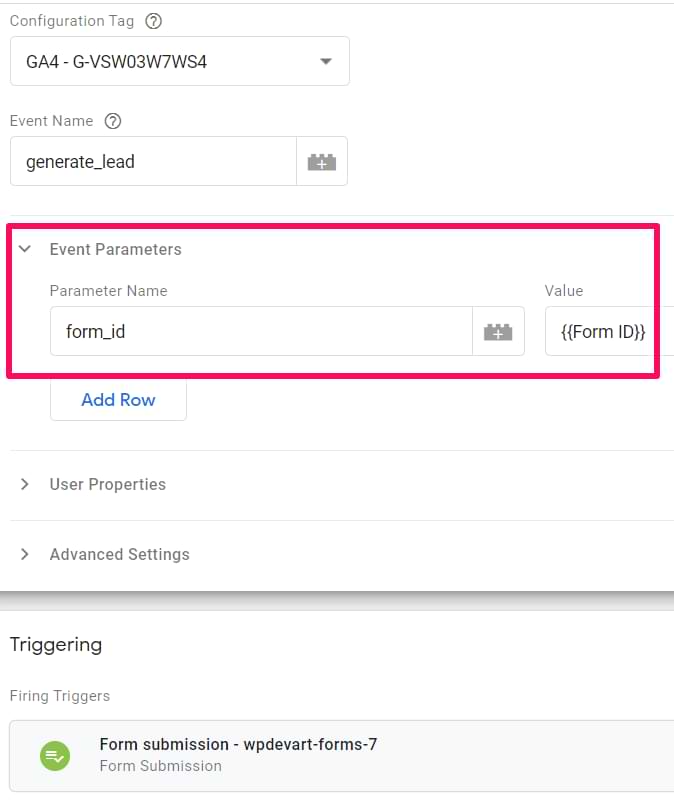Click the Form Submission trigger type label
The width and height of the screenshot is (674, 810).
pyautogui.click(x=161, y=766)
